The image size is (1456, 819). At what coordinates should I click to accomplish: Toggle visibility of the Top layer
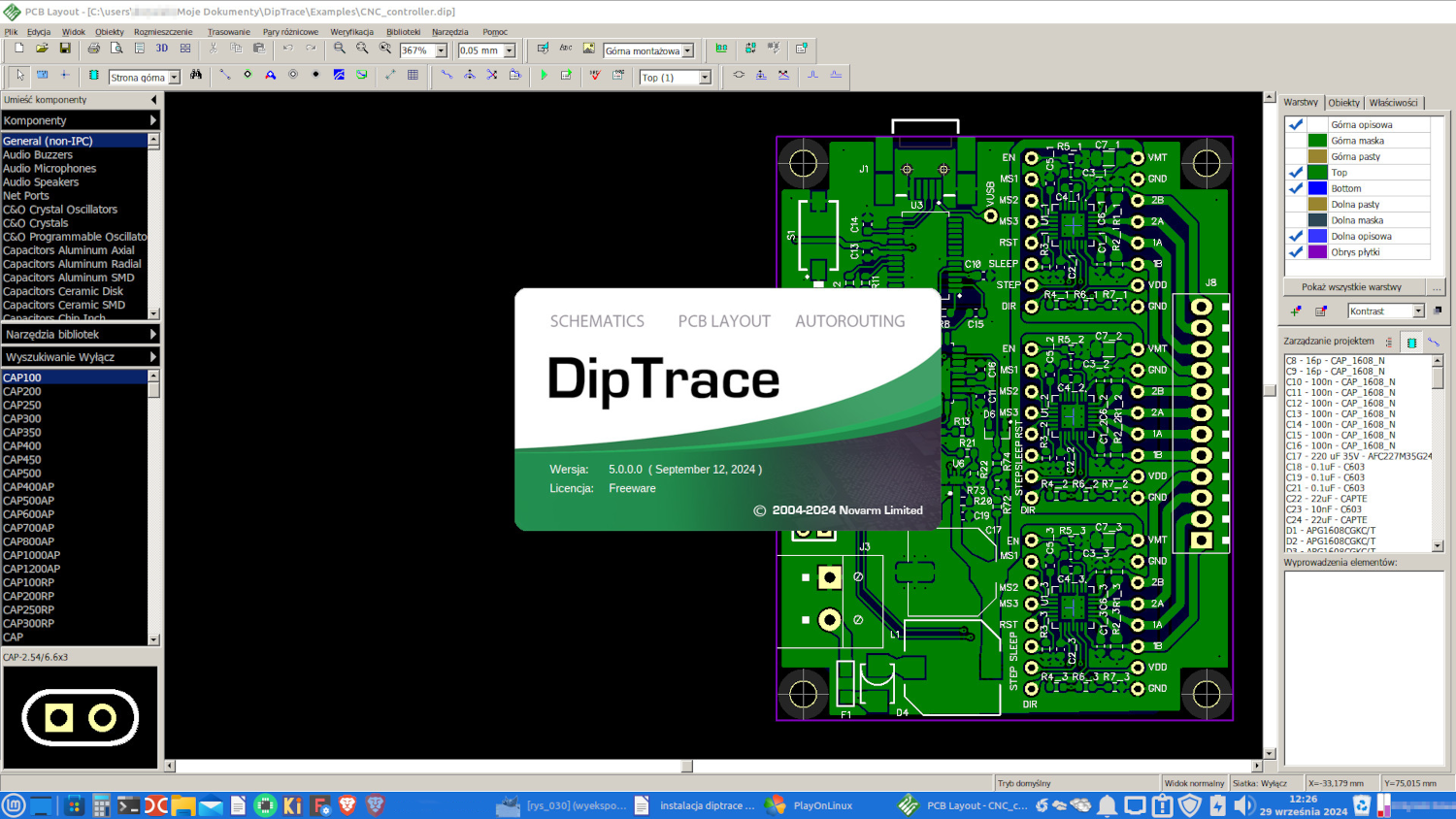pyautogui.click(x=1295, y=172)
